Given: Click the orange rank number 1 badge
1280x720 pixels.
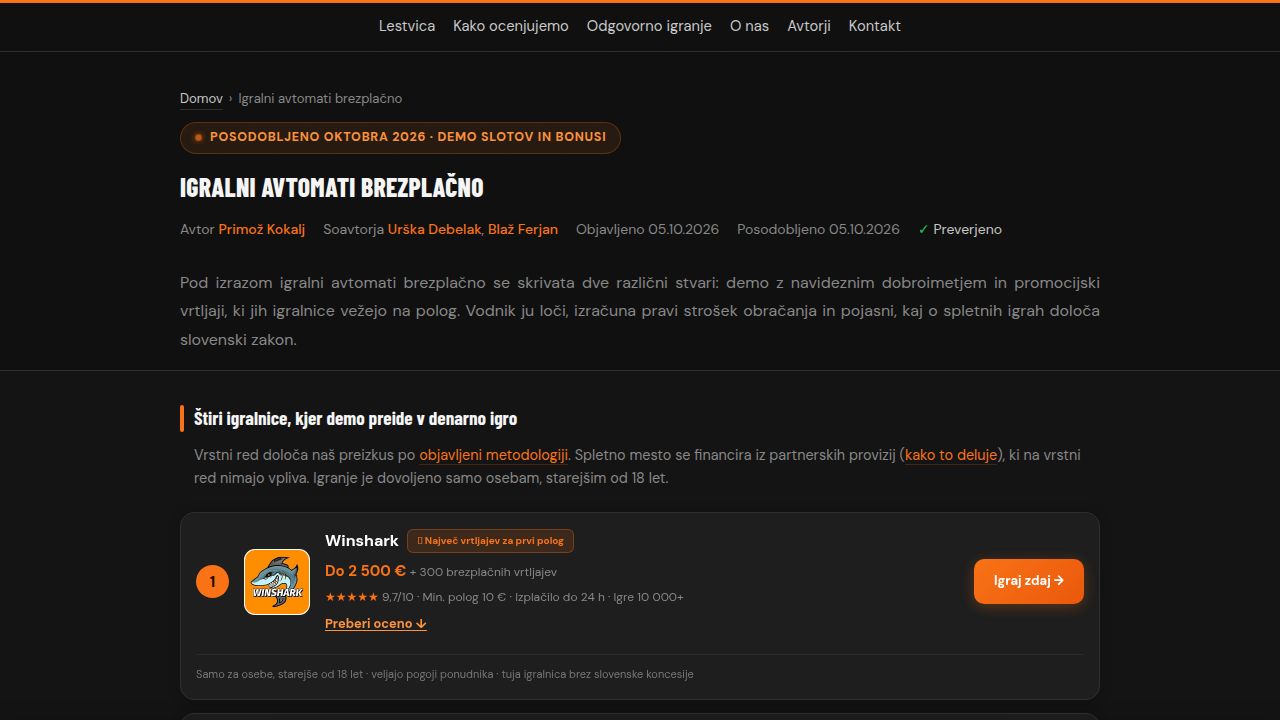Looking at the screenshot, I should (x=212, y=582).
